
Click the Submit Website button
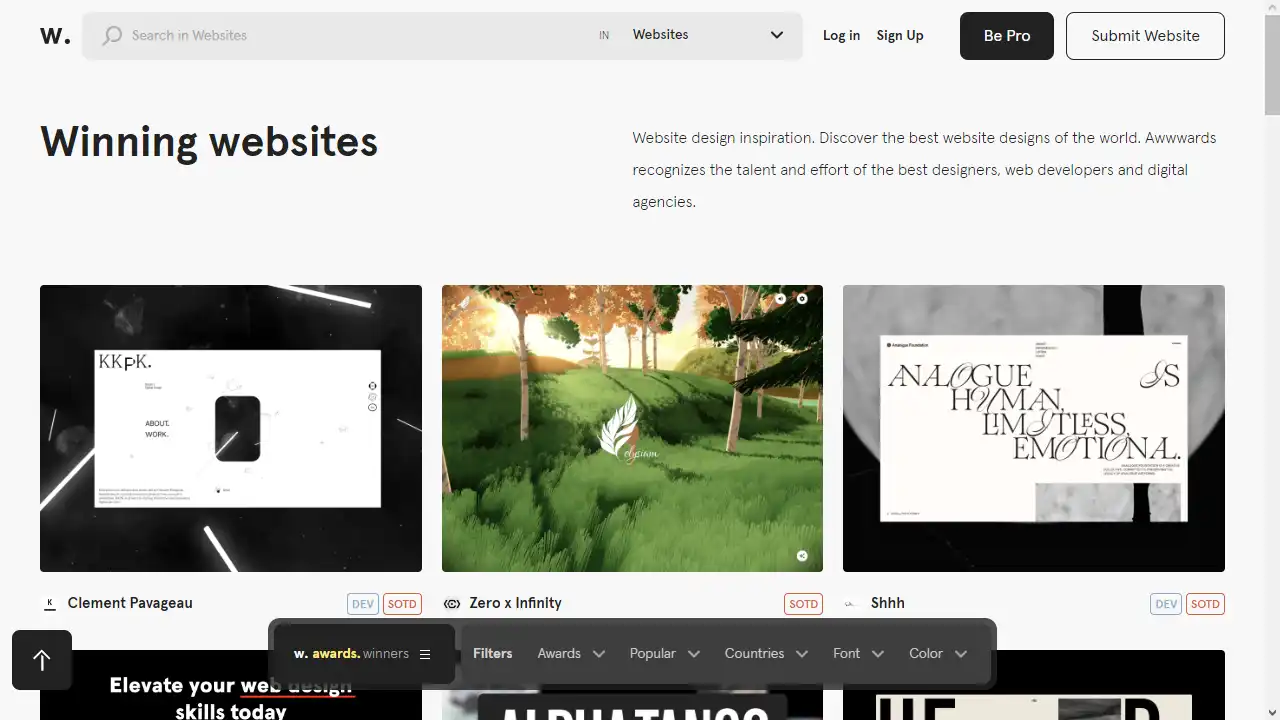click(x=1144, y=35)
